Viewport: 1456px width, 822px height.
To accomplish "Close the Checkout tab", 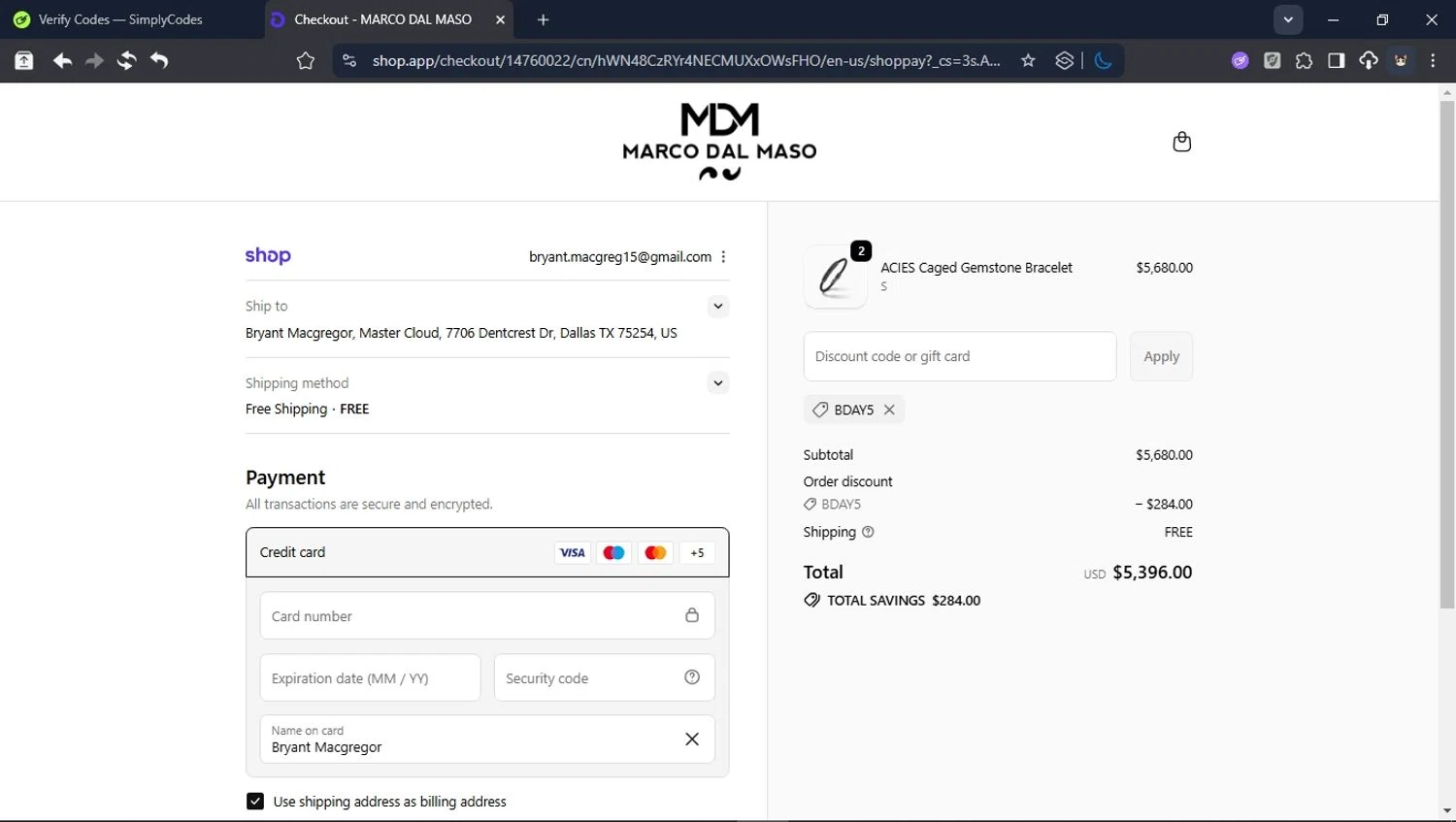I will pyautogui.click(x=501, y=19).
